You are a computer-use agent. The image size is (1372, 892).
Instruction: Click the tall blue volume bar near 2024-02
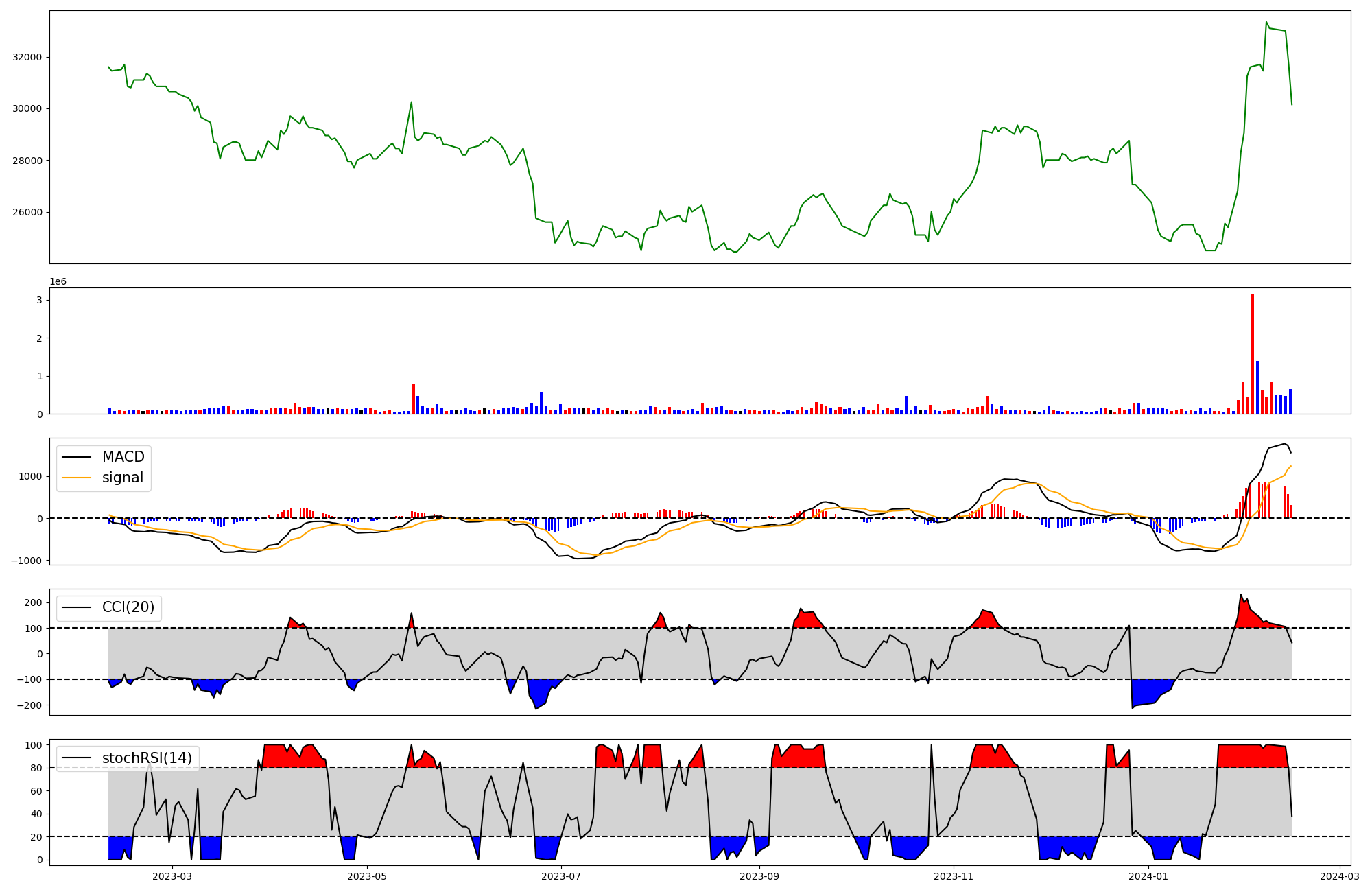(x=1257, y=388)
